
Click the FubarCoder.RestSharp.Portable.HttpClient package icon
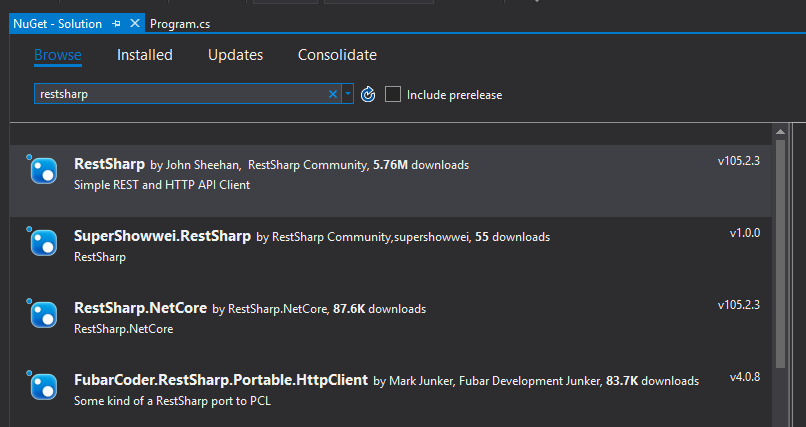point(43,387)
